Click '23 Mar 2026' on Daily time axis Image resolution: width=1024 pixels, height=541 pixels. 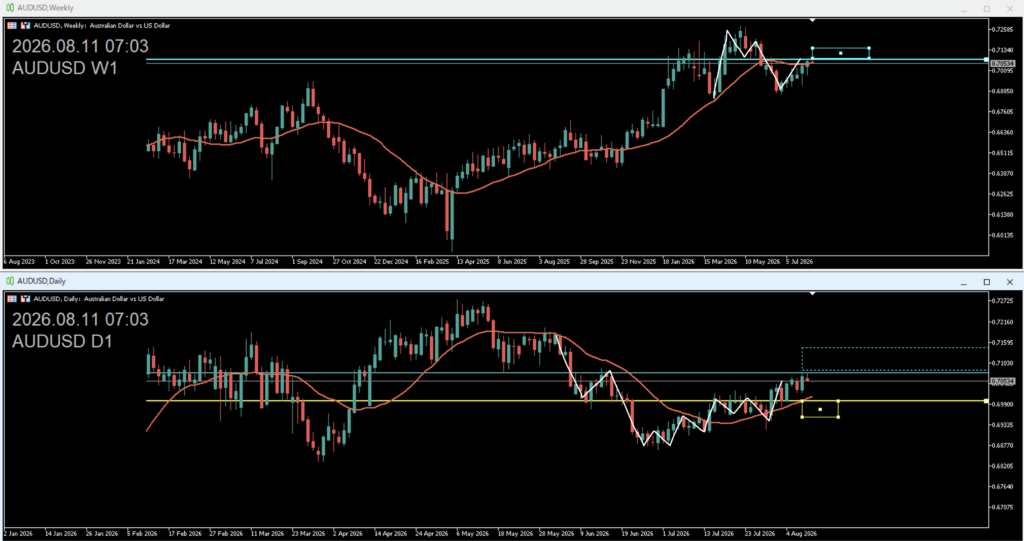point(309,534)
